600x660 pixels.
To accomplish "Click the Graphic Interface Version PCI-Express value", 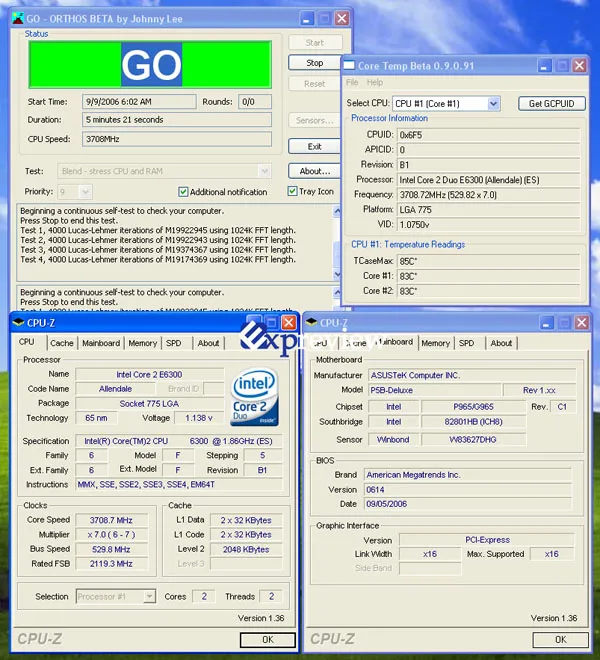I will tap(487, 540).
